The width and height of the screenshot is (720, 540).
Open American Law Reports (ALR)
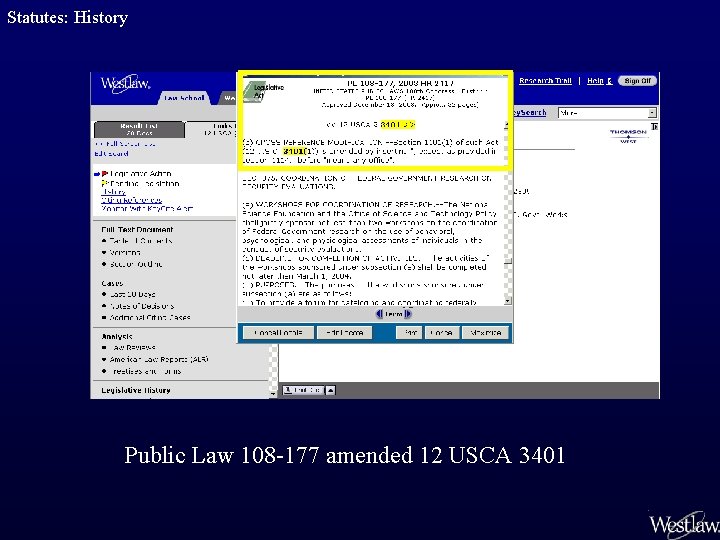point(158,359)
